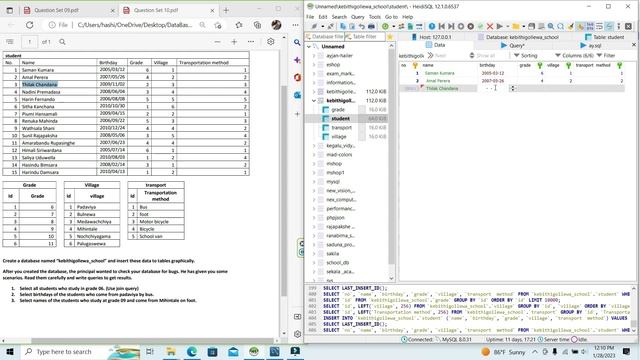Switch to the Data tab
Viewport: 640px width, 360px height.
coord(436,45)
